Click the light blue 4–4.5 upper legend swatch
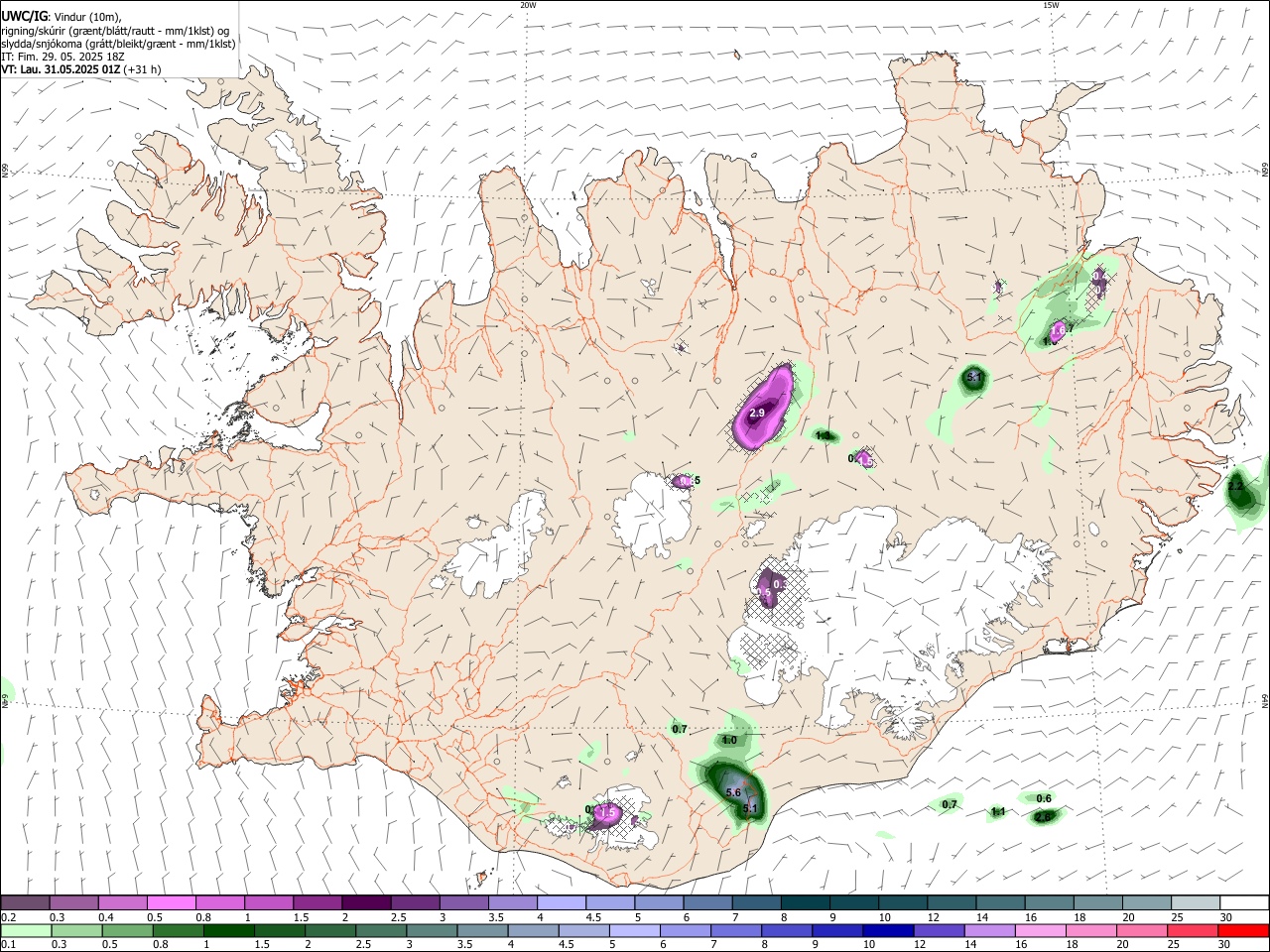The width and height of the screenshot is (1270, 952). click(562, 903)
